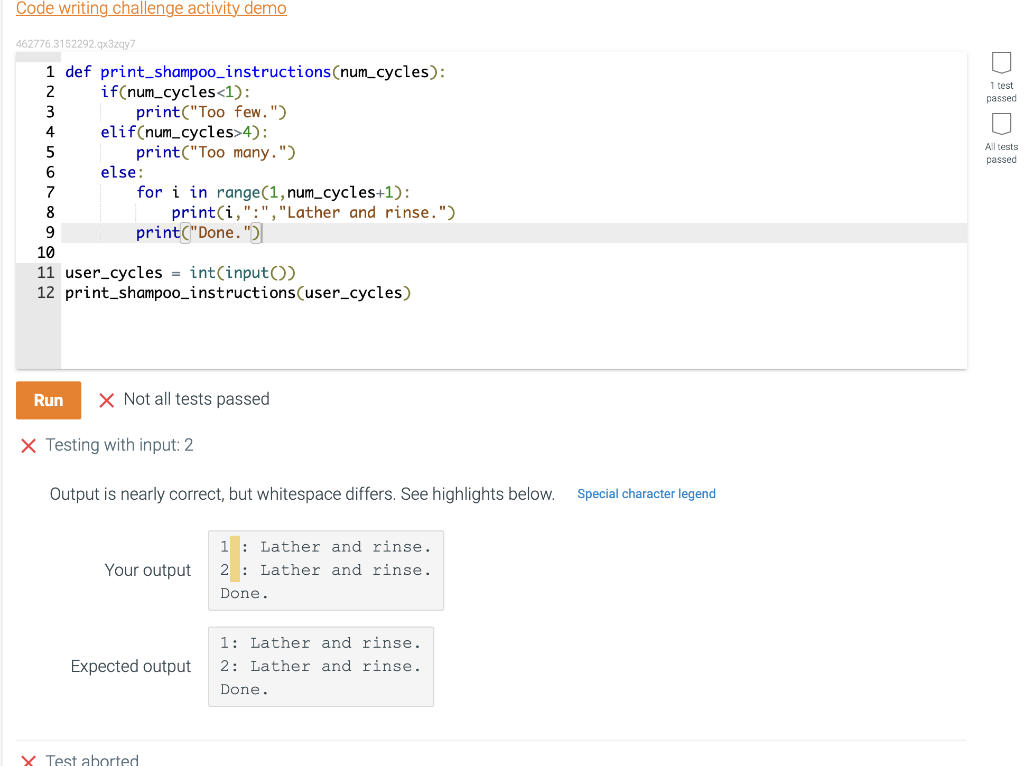Follow the "Code writing challenge activity demo" link

[x=150, y=9]
